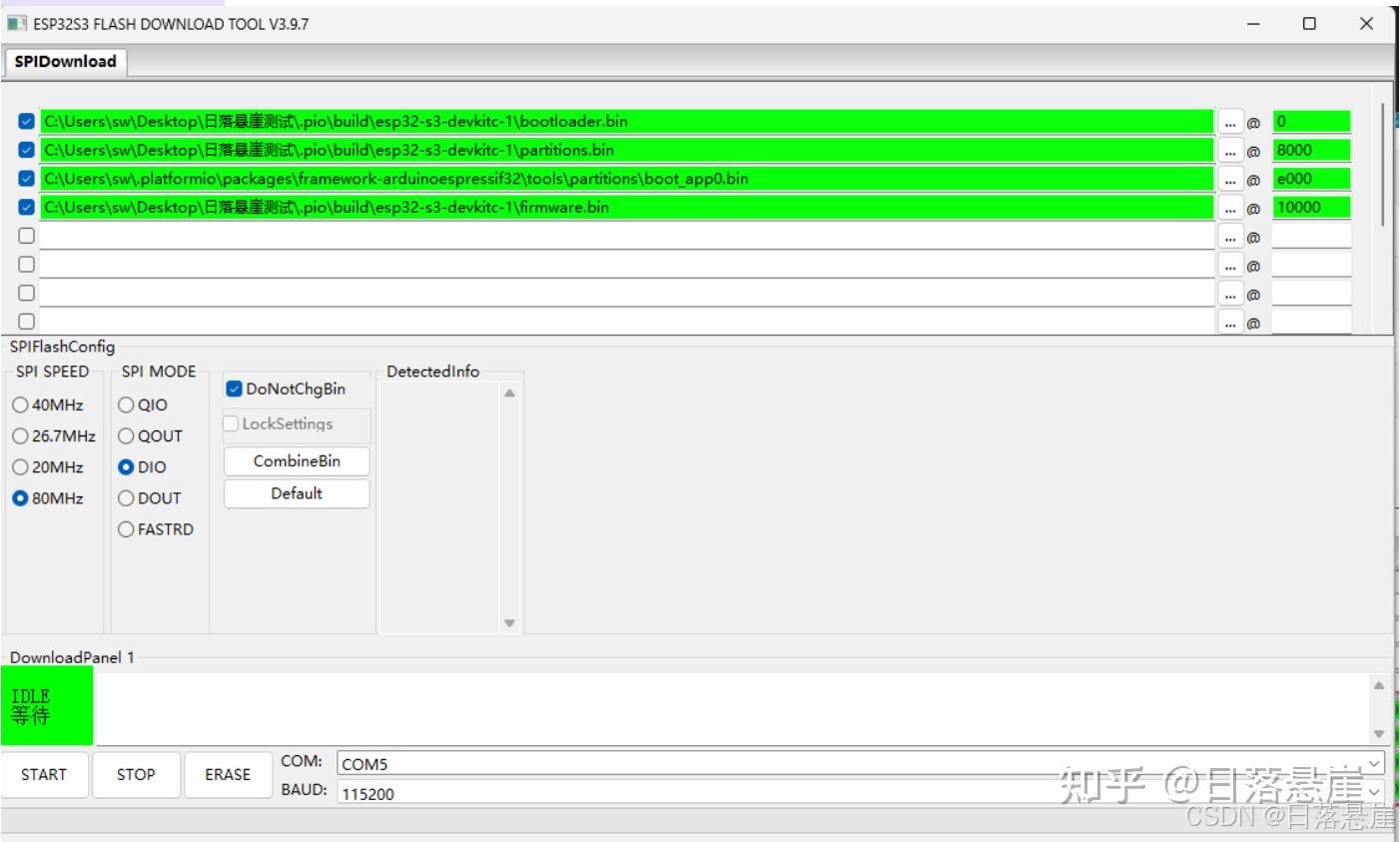
Task: Click the Default button in SPIFlashConfig
Action: pyautogui.click(x=296, y=492)
